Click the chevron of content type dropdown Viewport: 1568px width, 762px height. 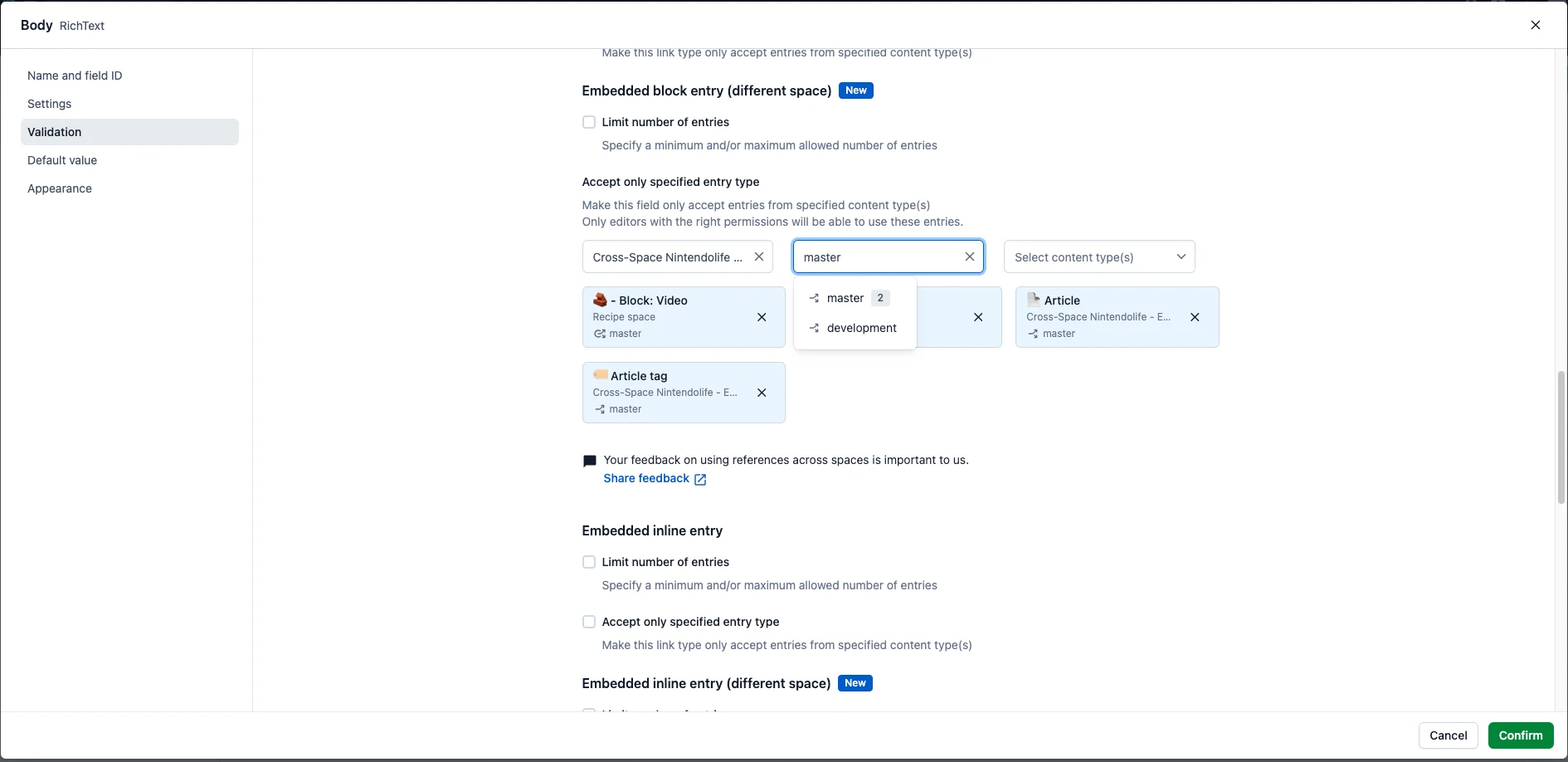(1181, 257)
